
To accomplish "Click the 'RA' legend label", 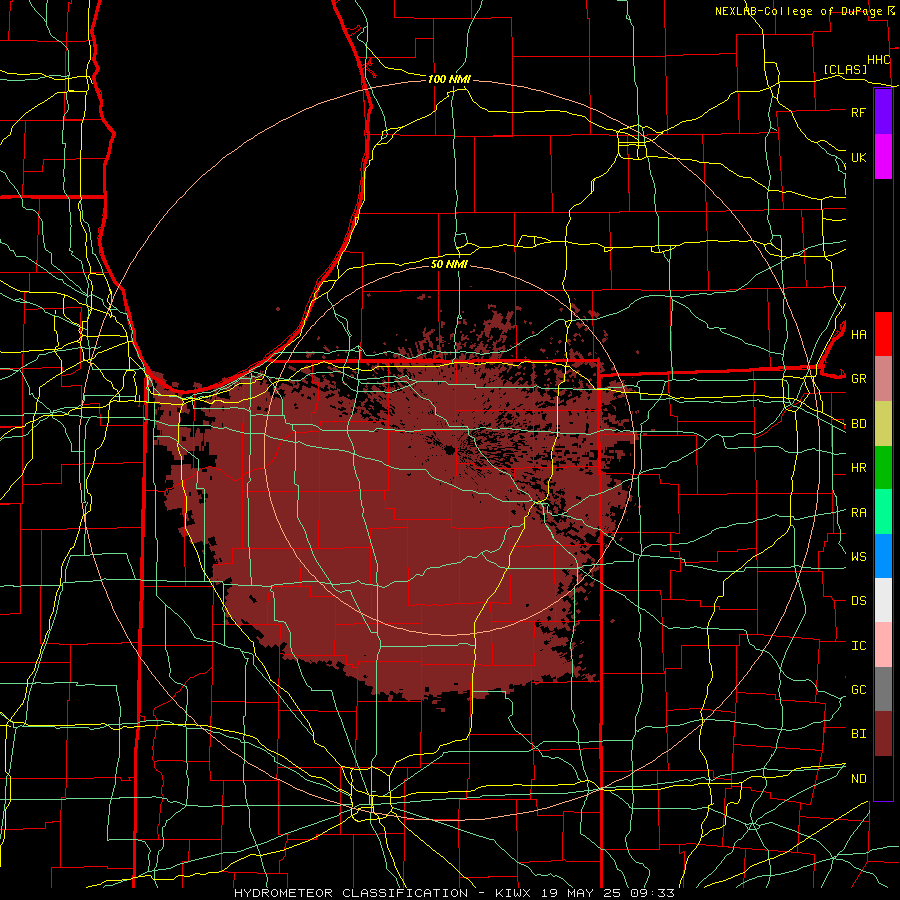I will [858, 512].
